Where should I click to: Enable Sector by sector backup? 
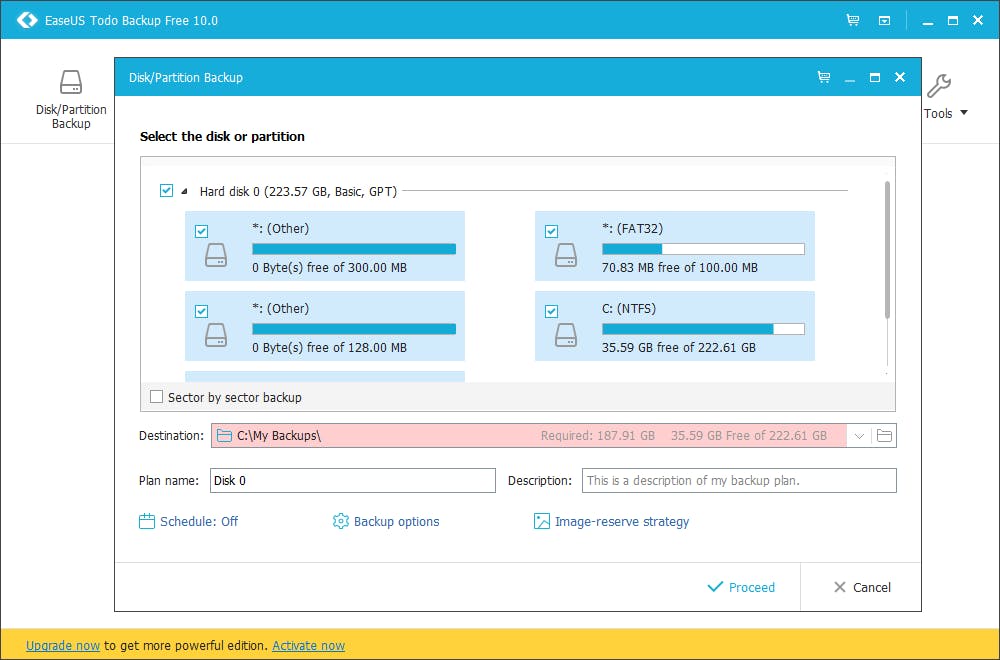point(156,397)
